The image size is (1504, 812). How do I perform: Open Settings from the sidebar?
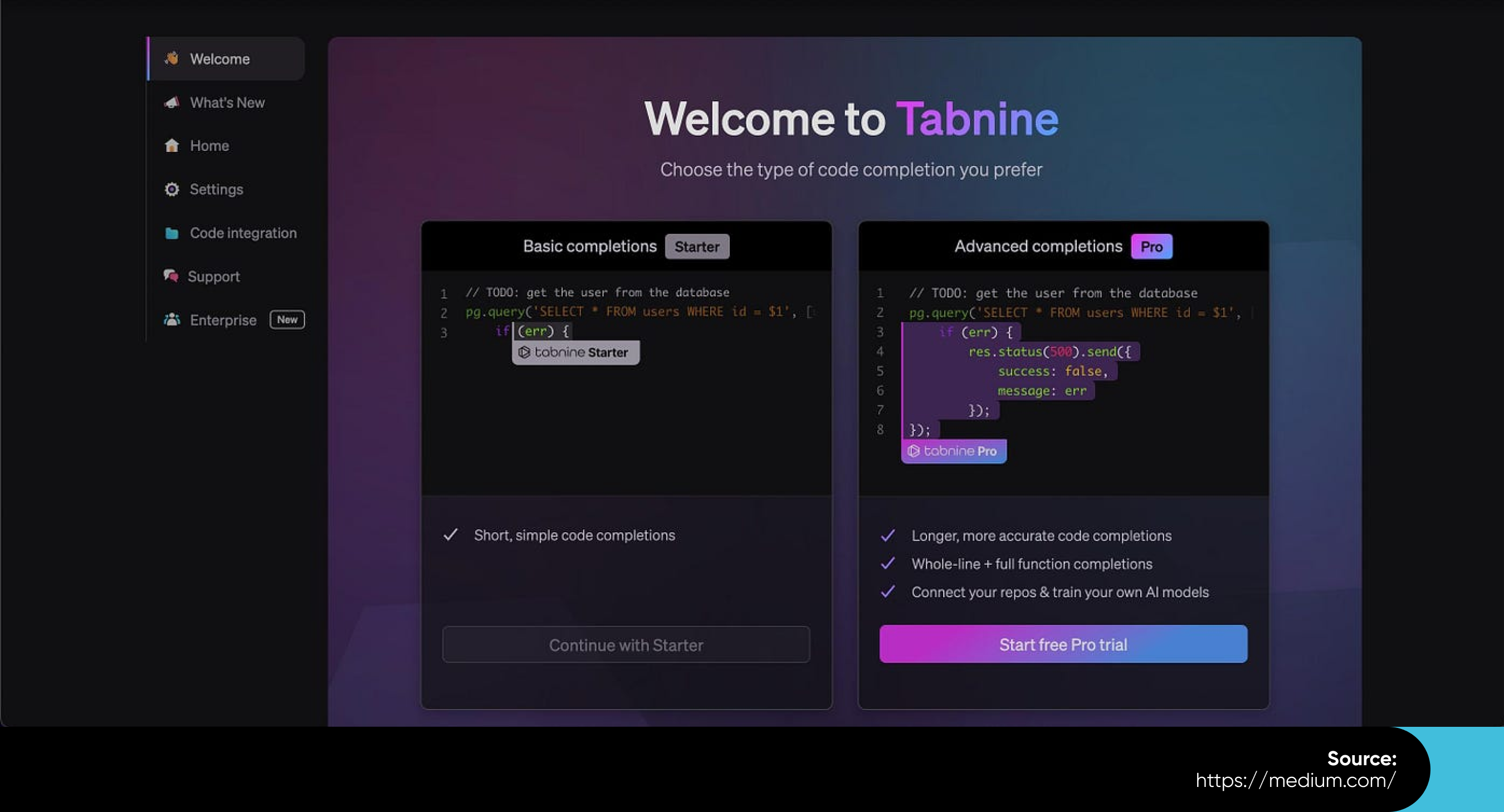(x=226, y=189)
